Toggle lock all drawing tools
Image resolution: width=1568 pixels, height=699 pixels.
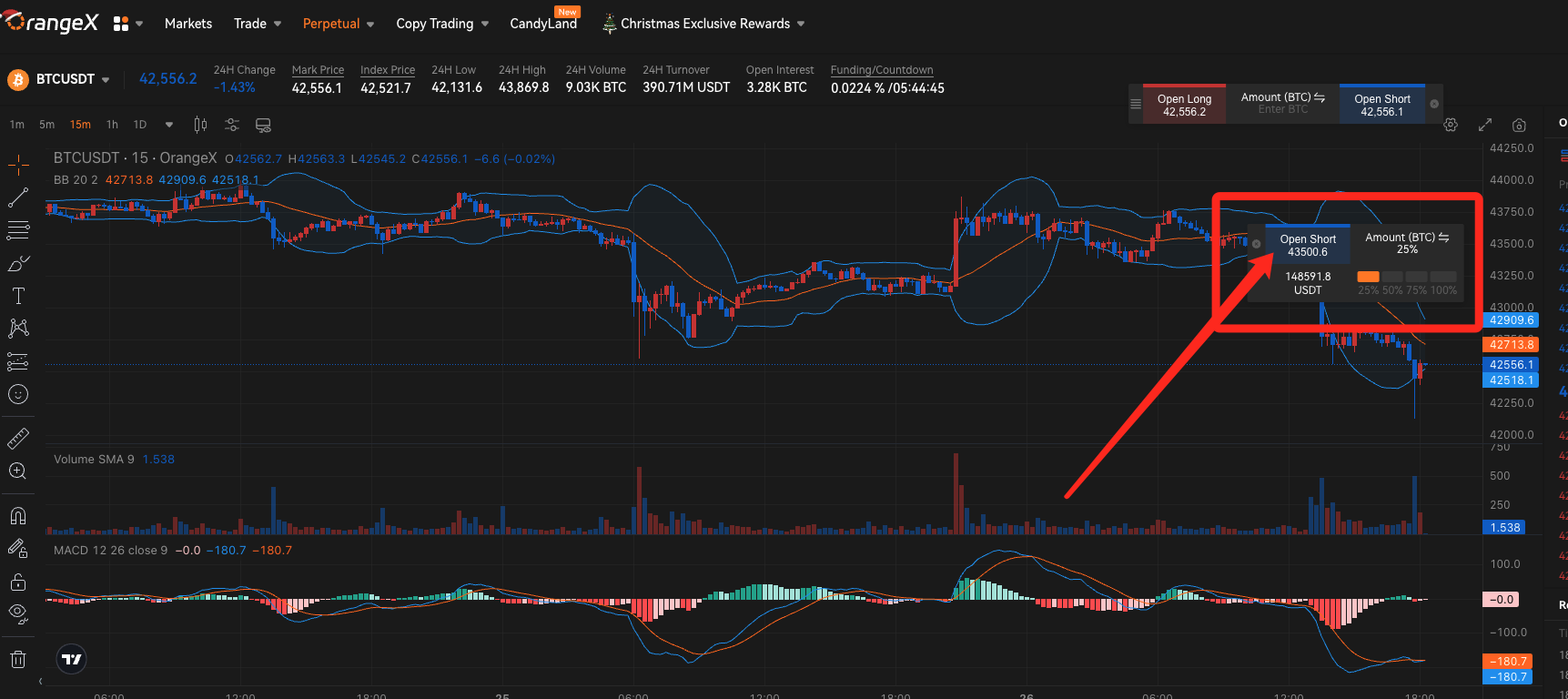[x=18, y=581]
